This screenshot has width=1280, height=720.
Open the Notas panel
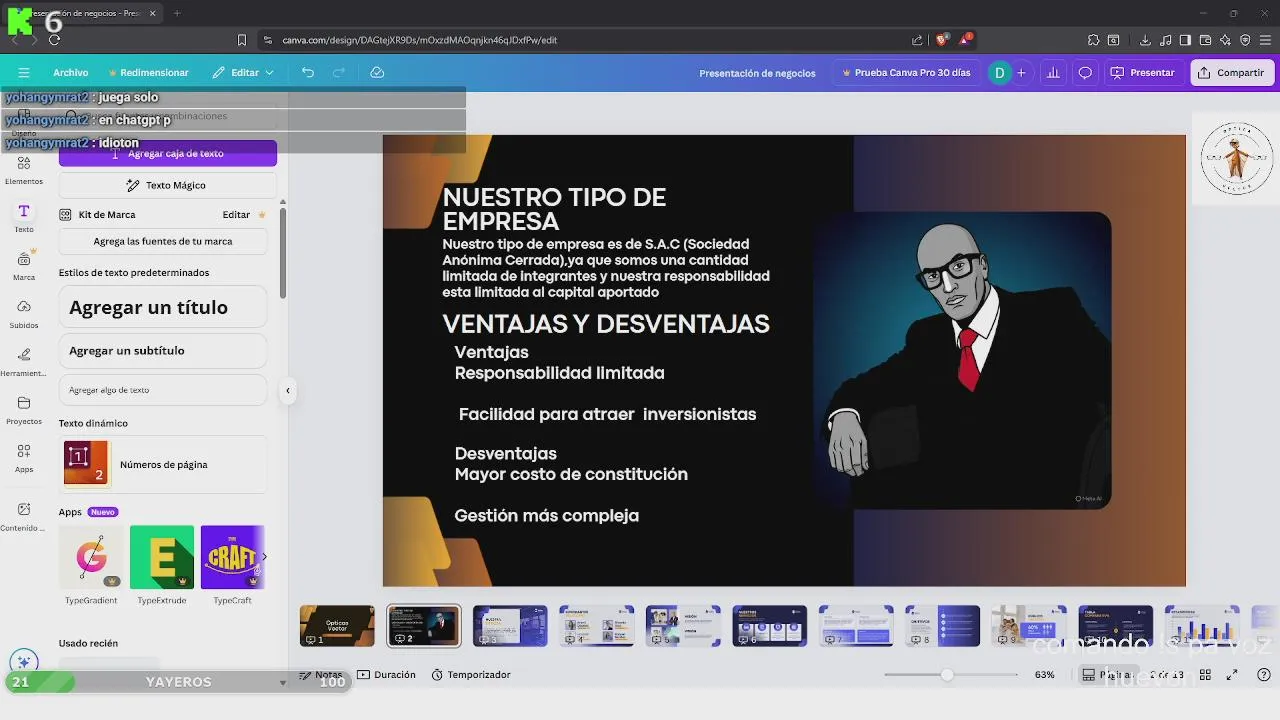coord(321,675)
